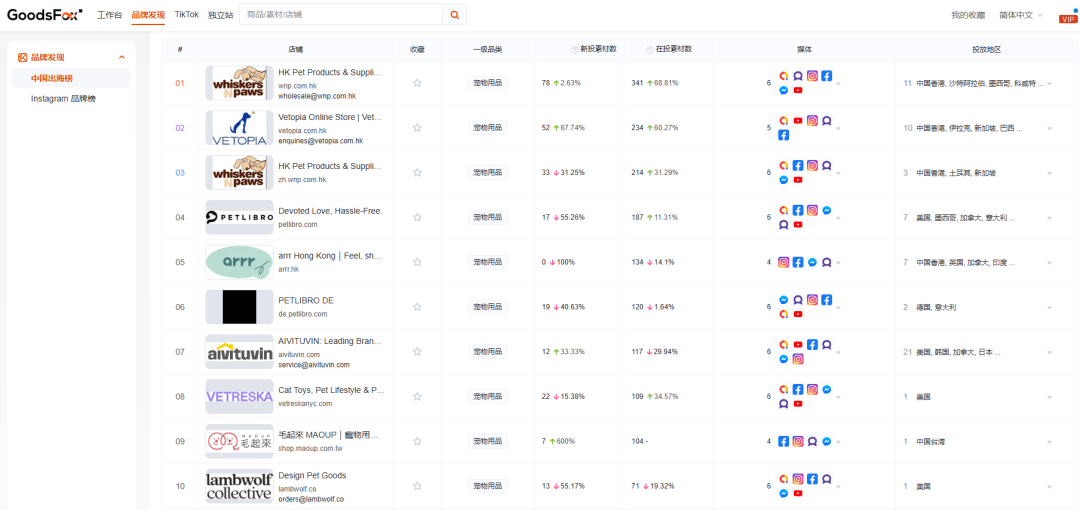Click help icon beside 在投素材数 header
Screen dimensions: 1080x510
click(x=650, y=49)
